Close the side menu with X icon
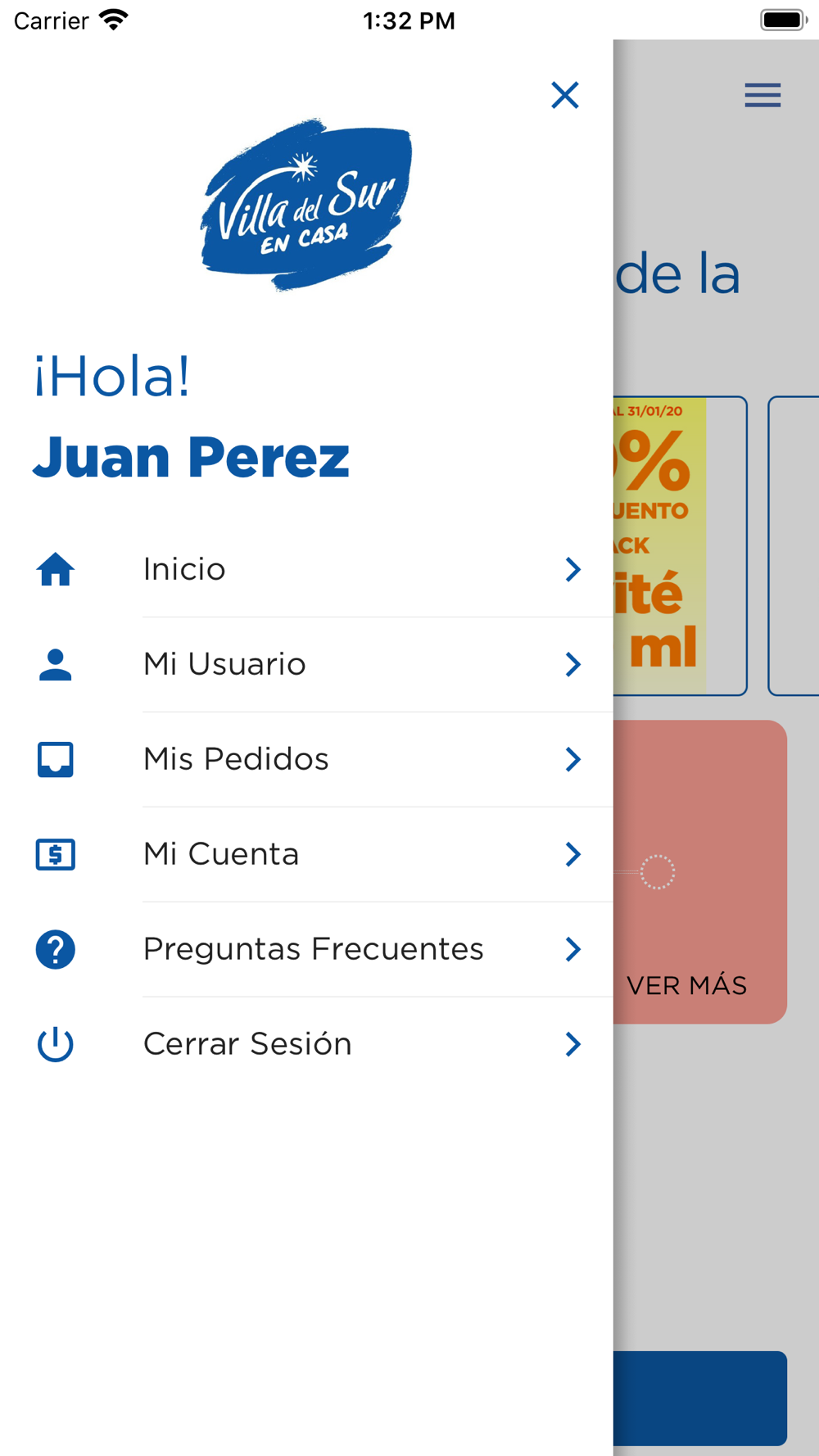This screenshot has width=819, height=1456. click(x=565, y=95)
